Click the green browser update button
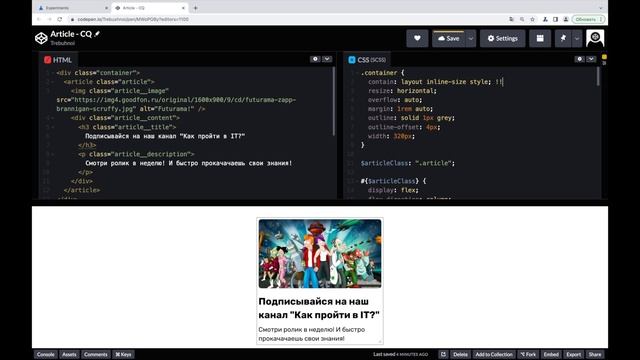Image resolution: width=640 pixels, height=360 pixels. click(588, 19)
